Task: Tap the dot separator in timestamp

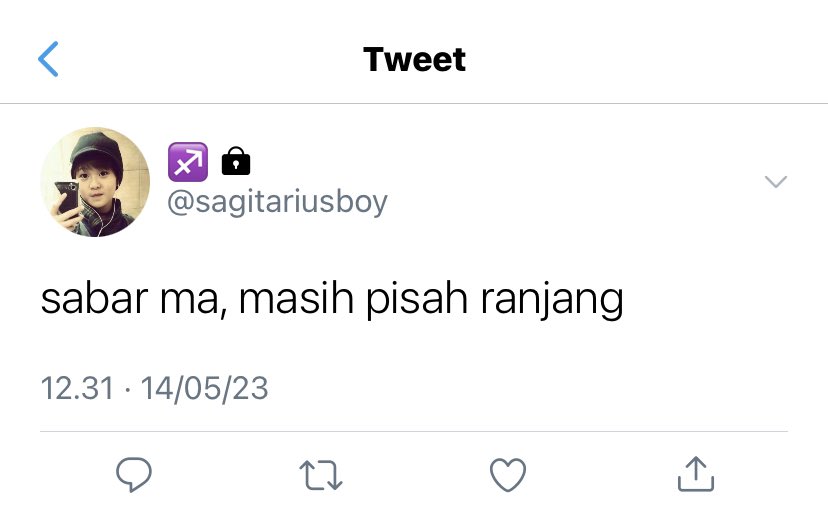Action: [127, 390]
